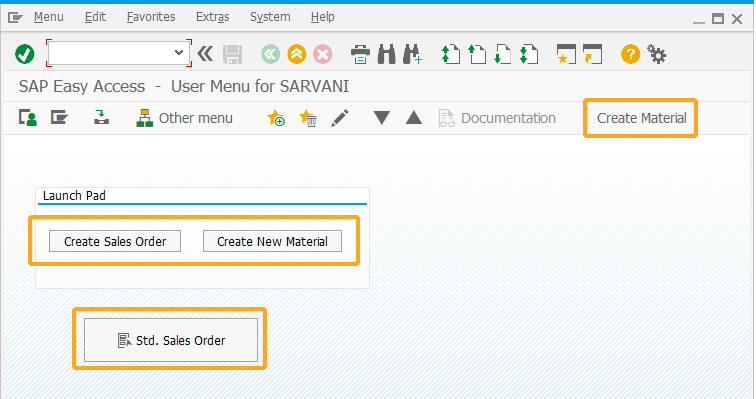Screen dimensions: 756x399
Task: Click the Std. Sales Order button
Action: click(x=171, y=340)
